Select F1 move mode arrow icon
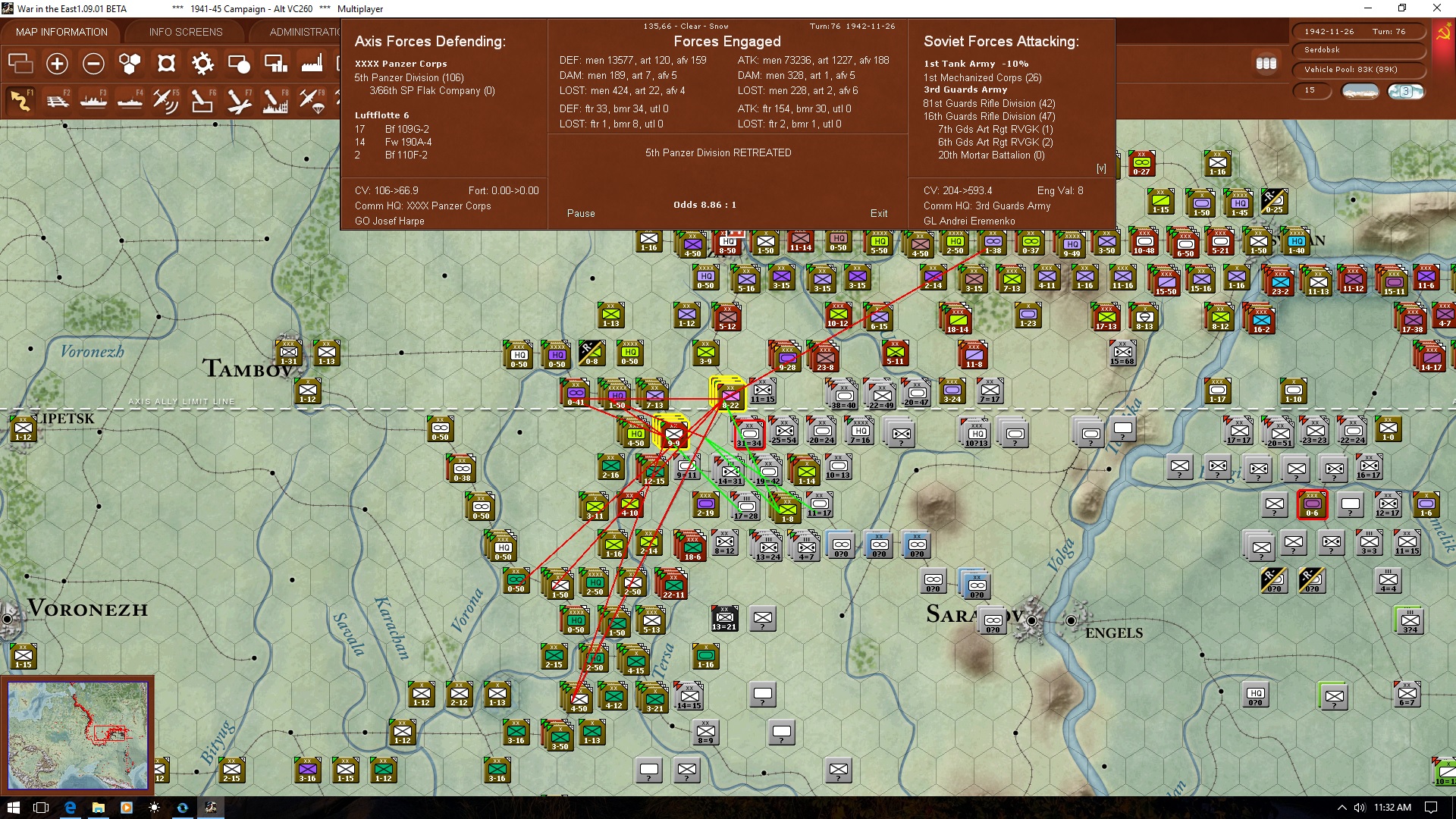This screenshot has width=1456, height=819. click(20, 100)
